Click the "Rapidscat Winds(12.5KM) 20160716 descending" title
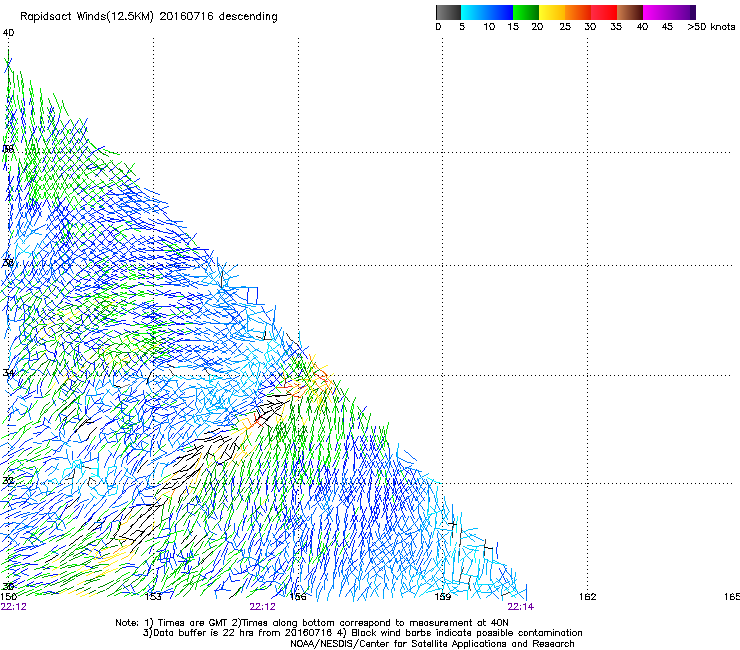Screen dimensions: 740x650 click(x=149, y=17)
